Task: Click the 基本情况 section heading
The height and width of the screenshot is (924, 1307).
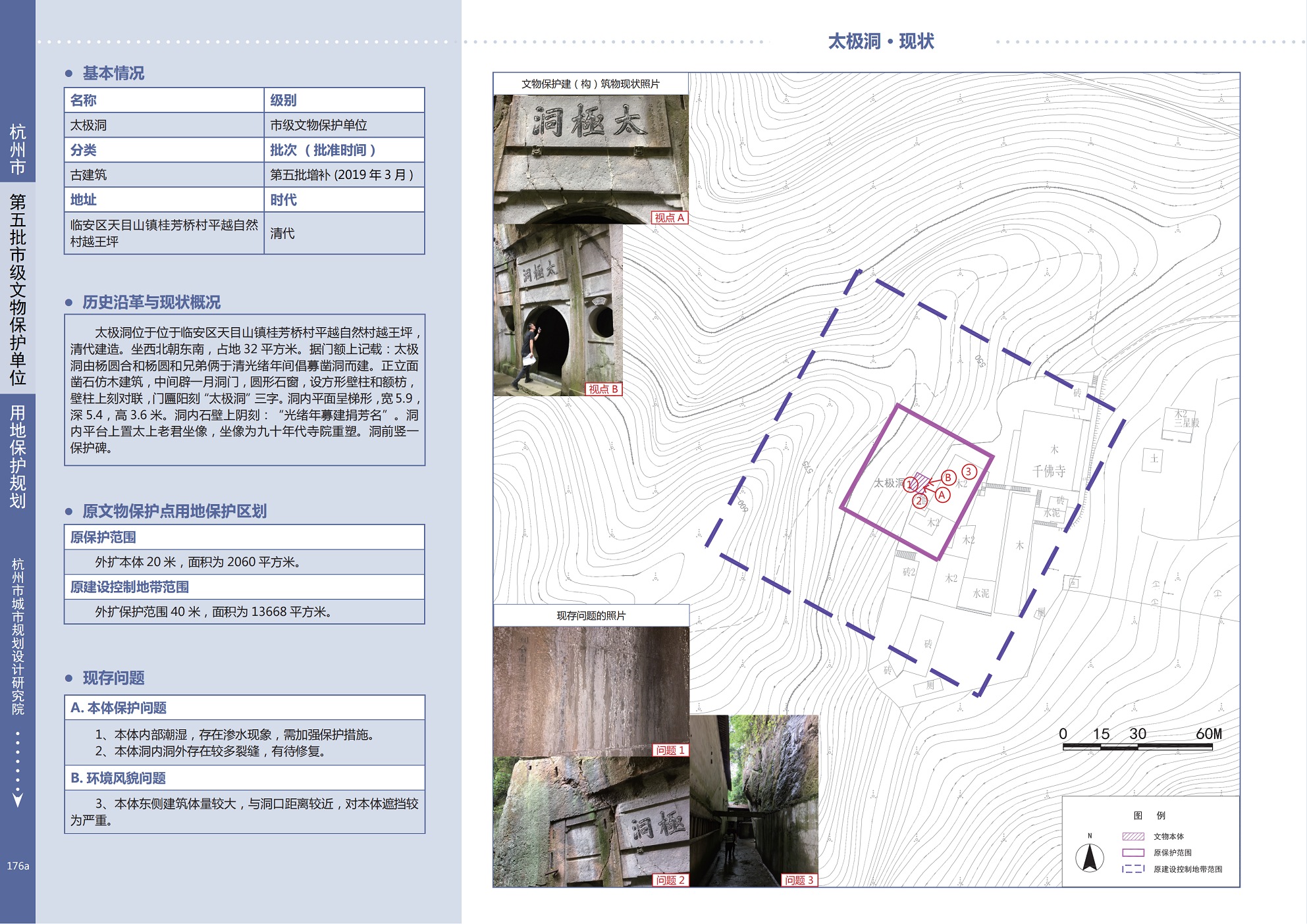Action: pos(113,73)
